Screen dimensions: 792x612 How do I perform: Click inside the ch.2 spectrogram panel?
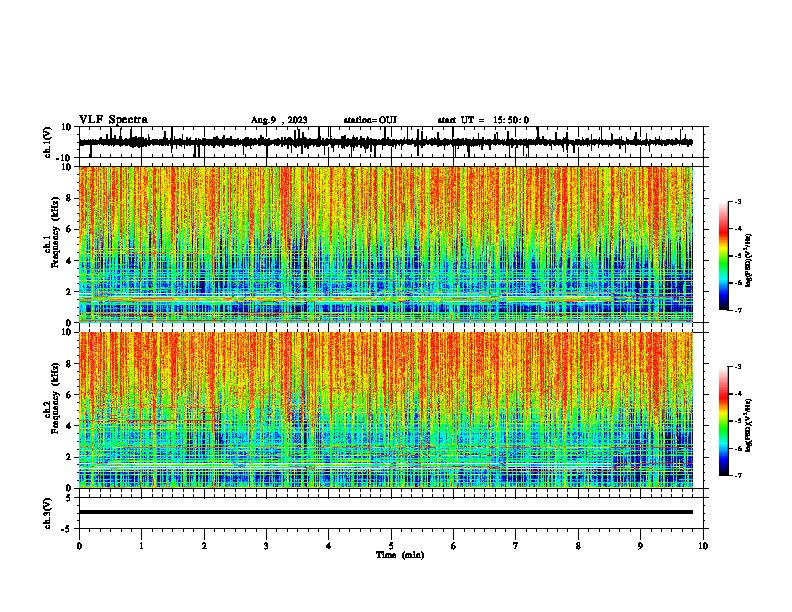click(x=385, y=410)
